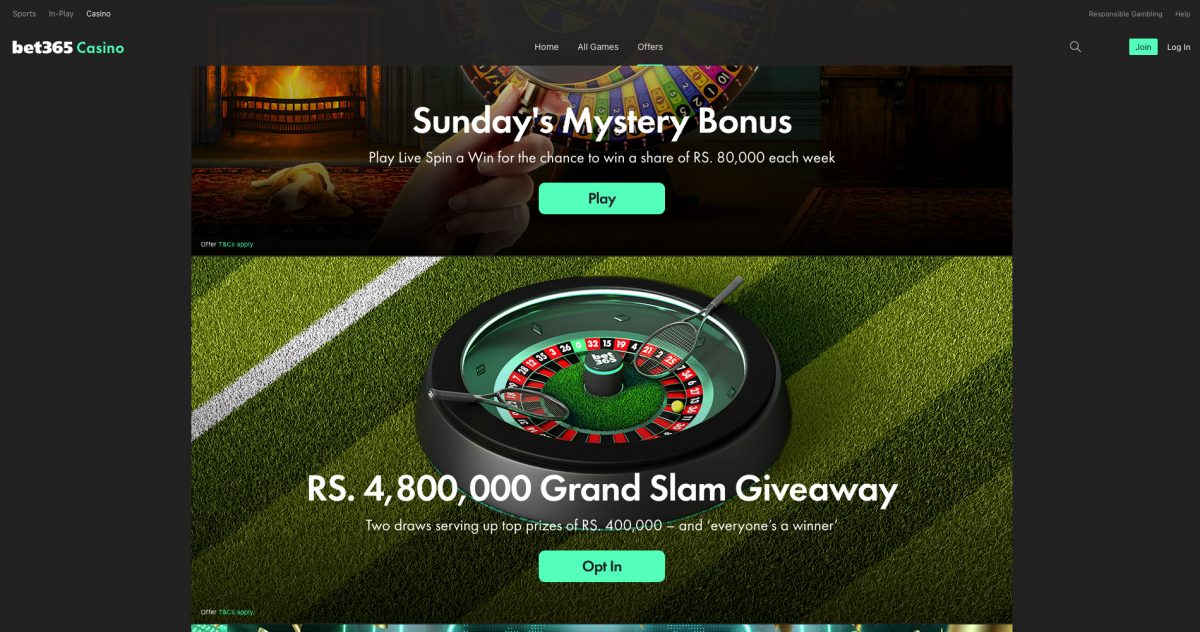
Task: Click the green Join button
Action: click(x=1143, y=47)
